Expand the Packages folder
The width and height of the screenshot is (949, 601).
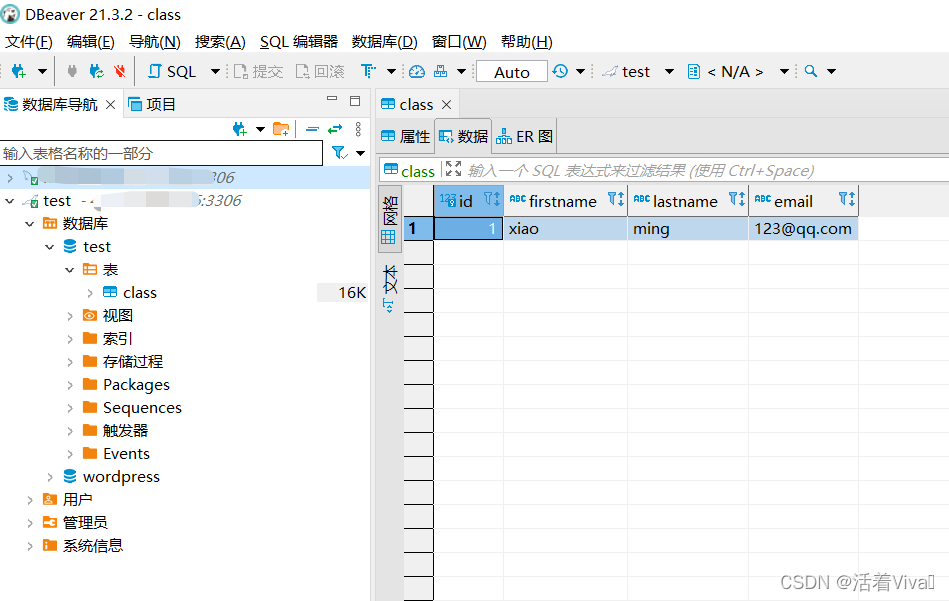pos(70,385)
